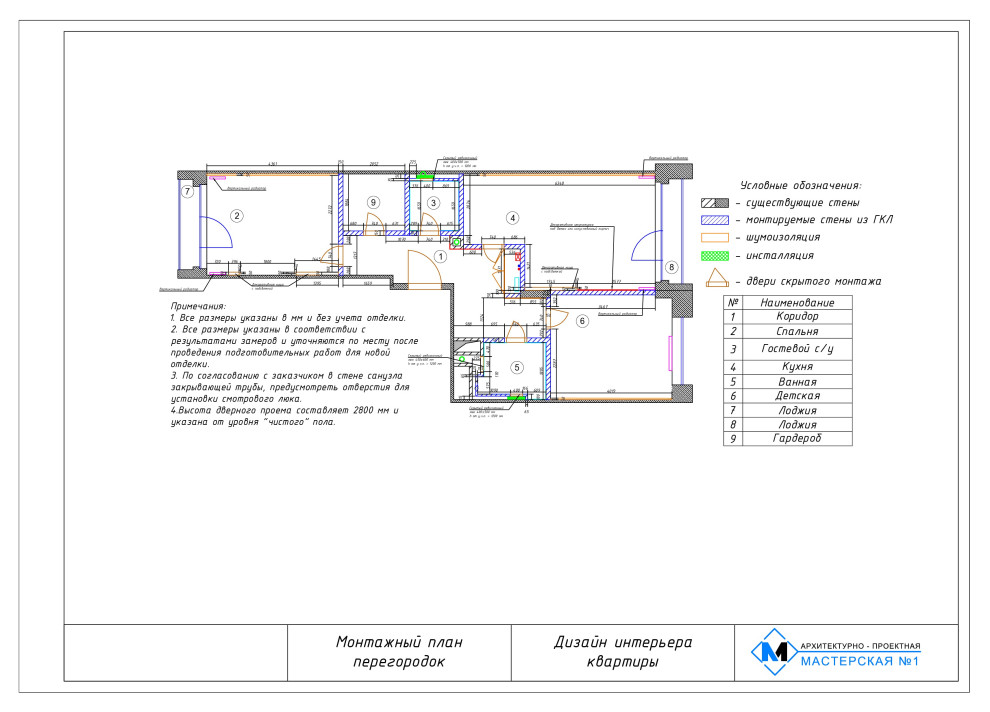Click the Дизайн интерьера квартиры title cell
The image size is (990, 712).
click(x=622, y=652)
